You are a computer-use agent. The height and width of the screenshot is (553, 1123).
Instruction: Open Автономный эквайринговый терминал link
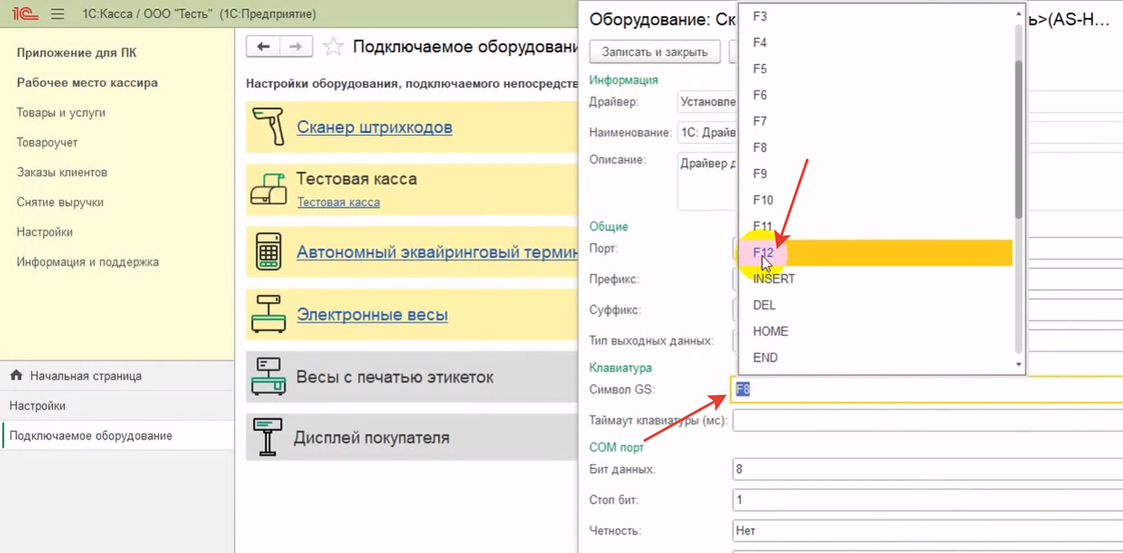pos(437,252)
